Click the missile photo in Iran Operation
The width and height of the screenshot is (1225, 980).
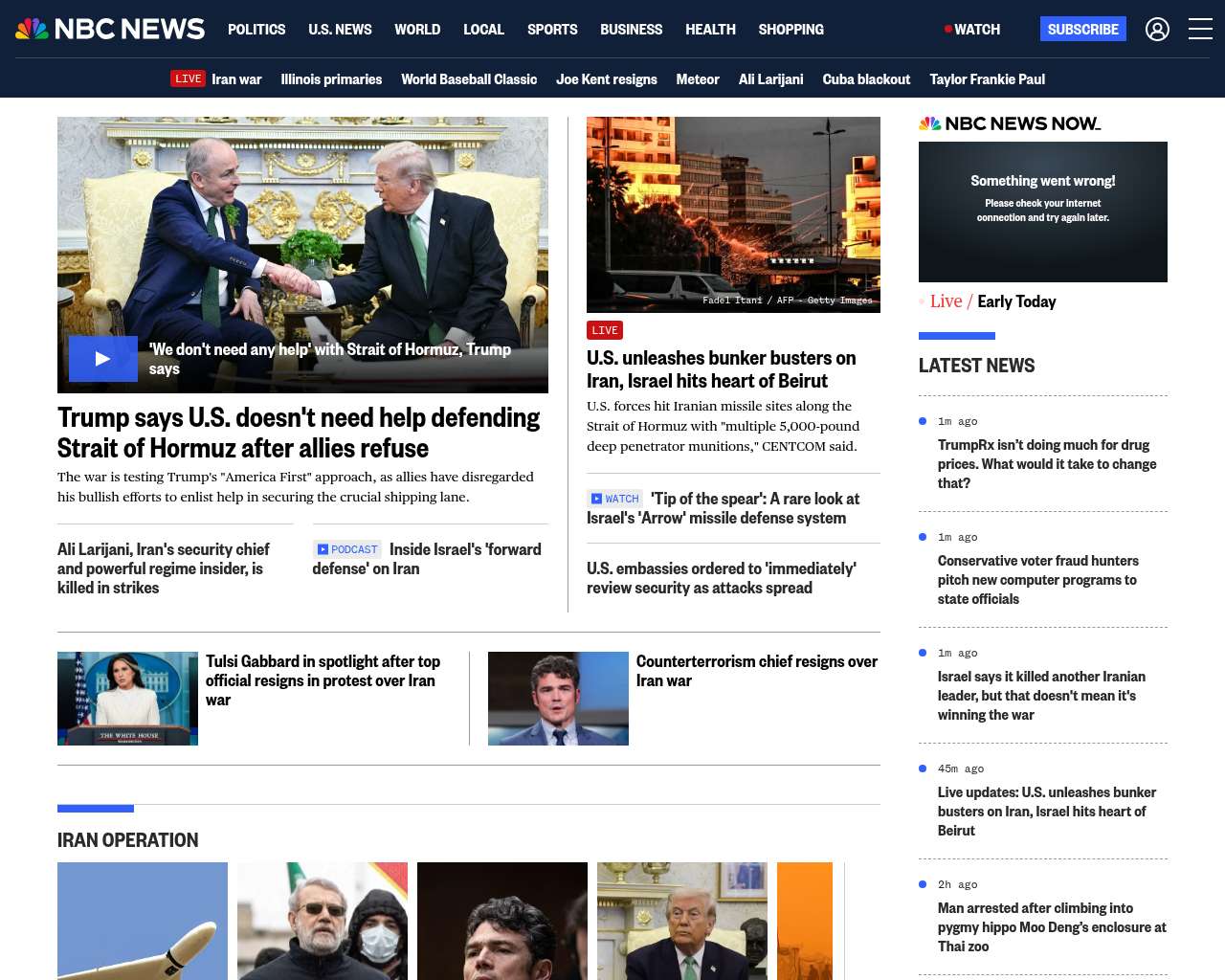click(143, 921)
